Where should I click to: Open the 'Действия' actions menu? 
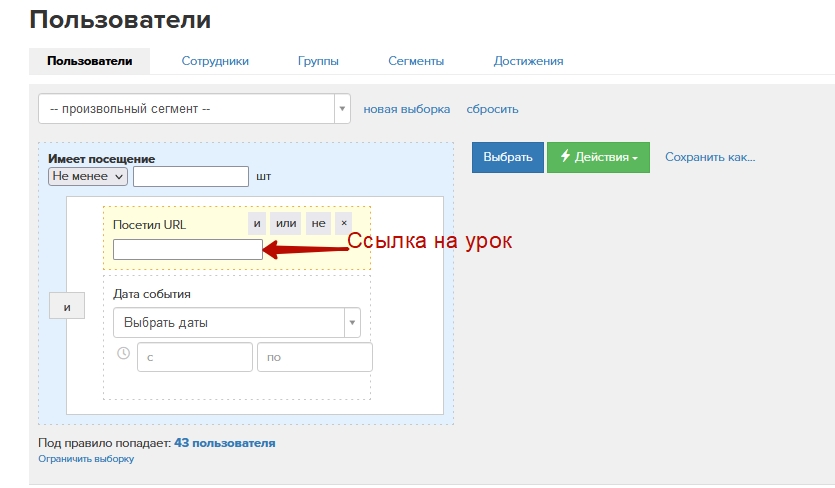598,157
